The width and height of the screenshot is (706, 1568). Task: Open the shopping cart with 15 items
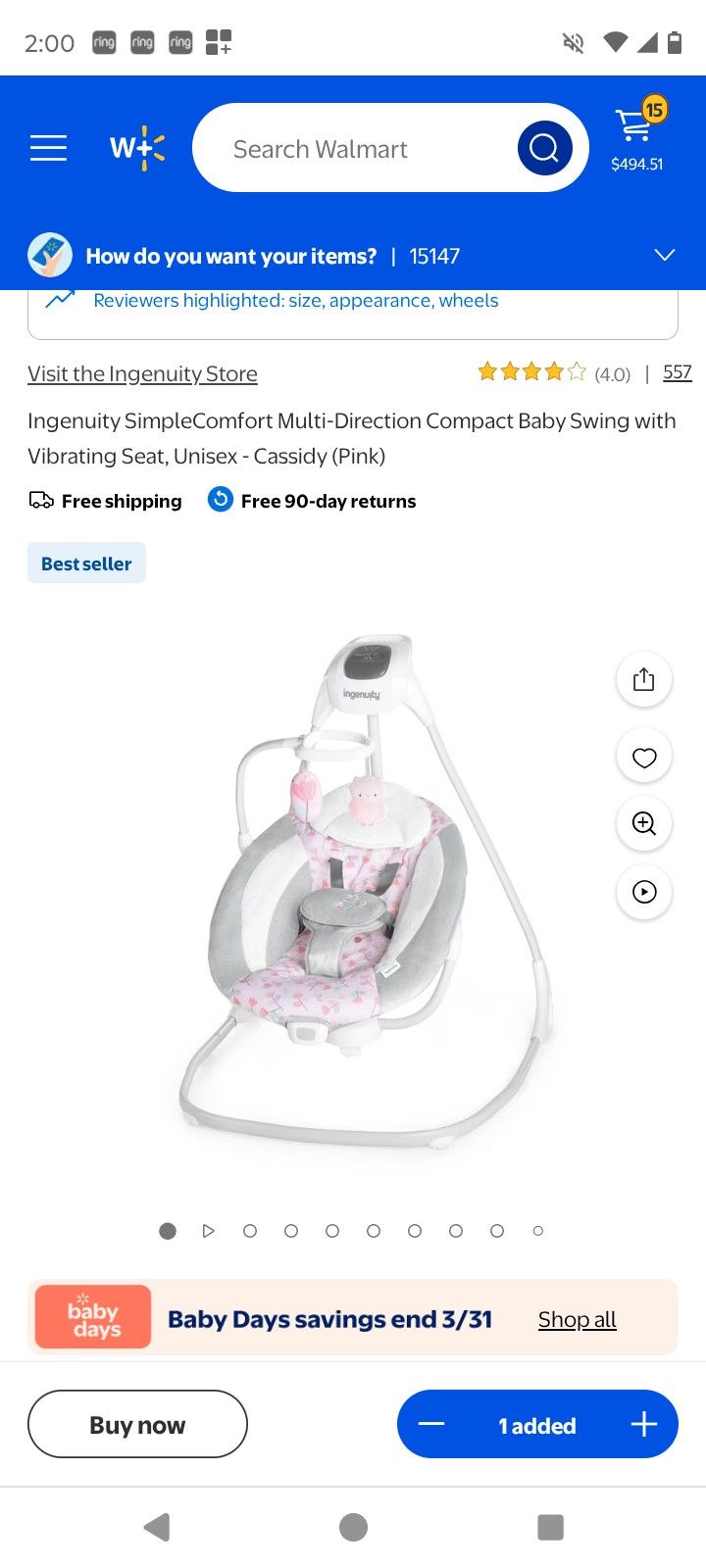click(x=638, y=135)
